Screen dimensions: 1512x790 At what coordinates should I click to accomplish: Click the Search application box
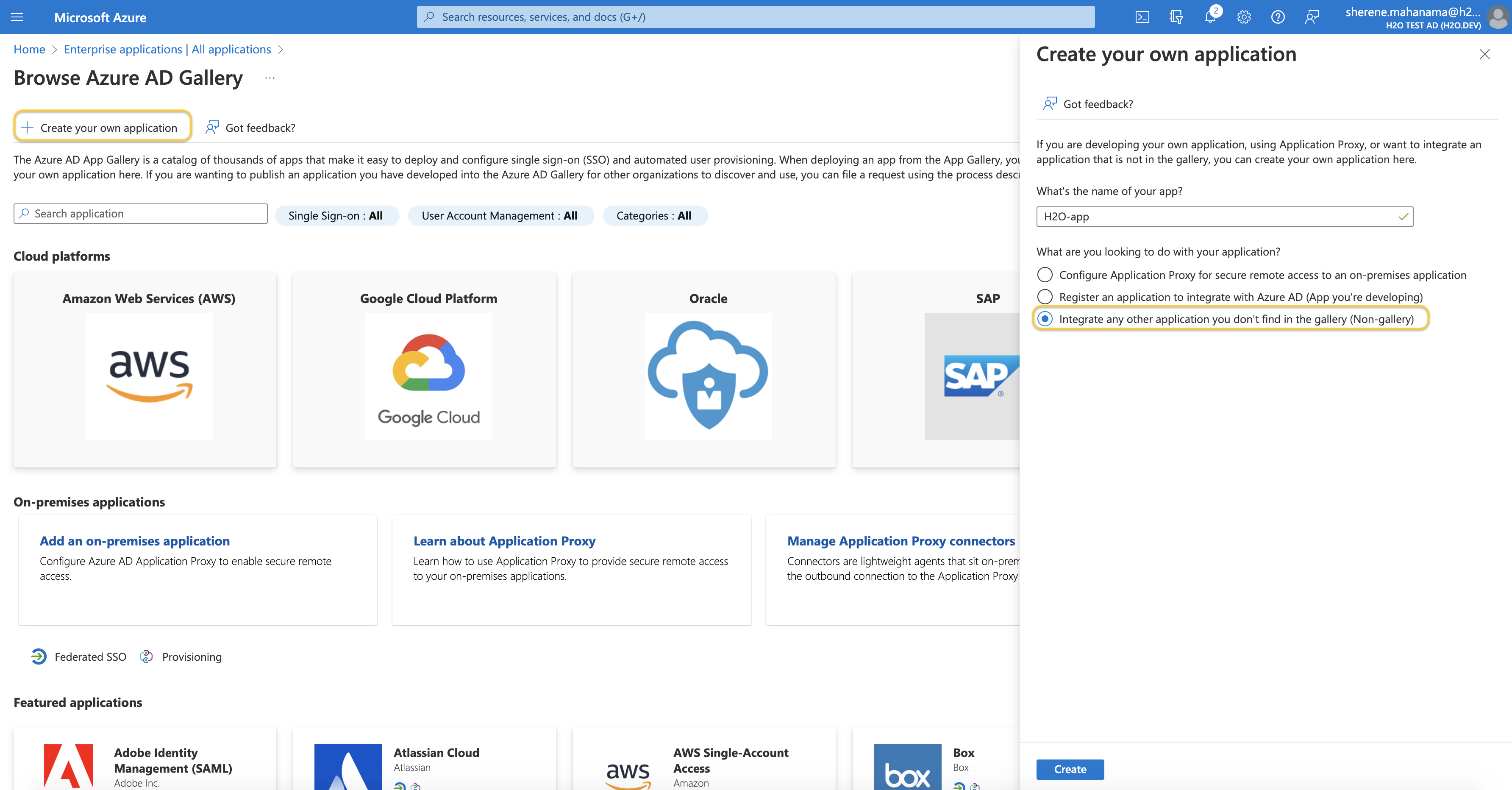tap(140, 214)
